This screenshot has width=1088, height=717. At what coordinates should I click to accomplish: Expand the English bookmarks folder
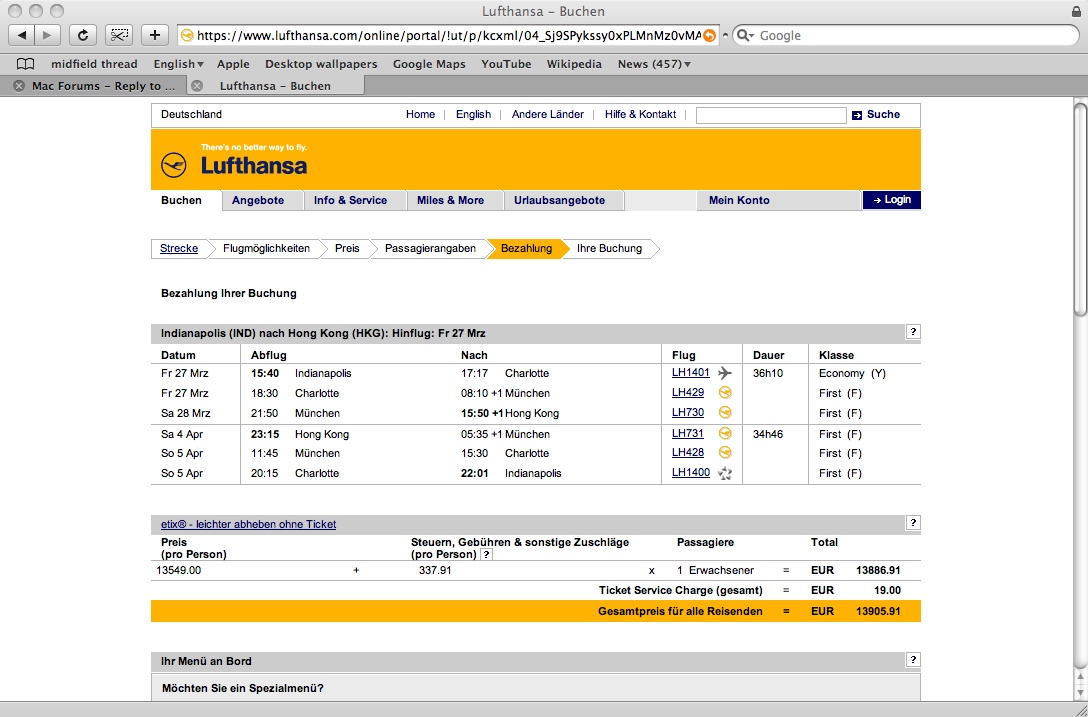(x=178, y=64)
